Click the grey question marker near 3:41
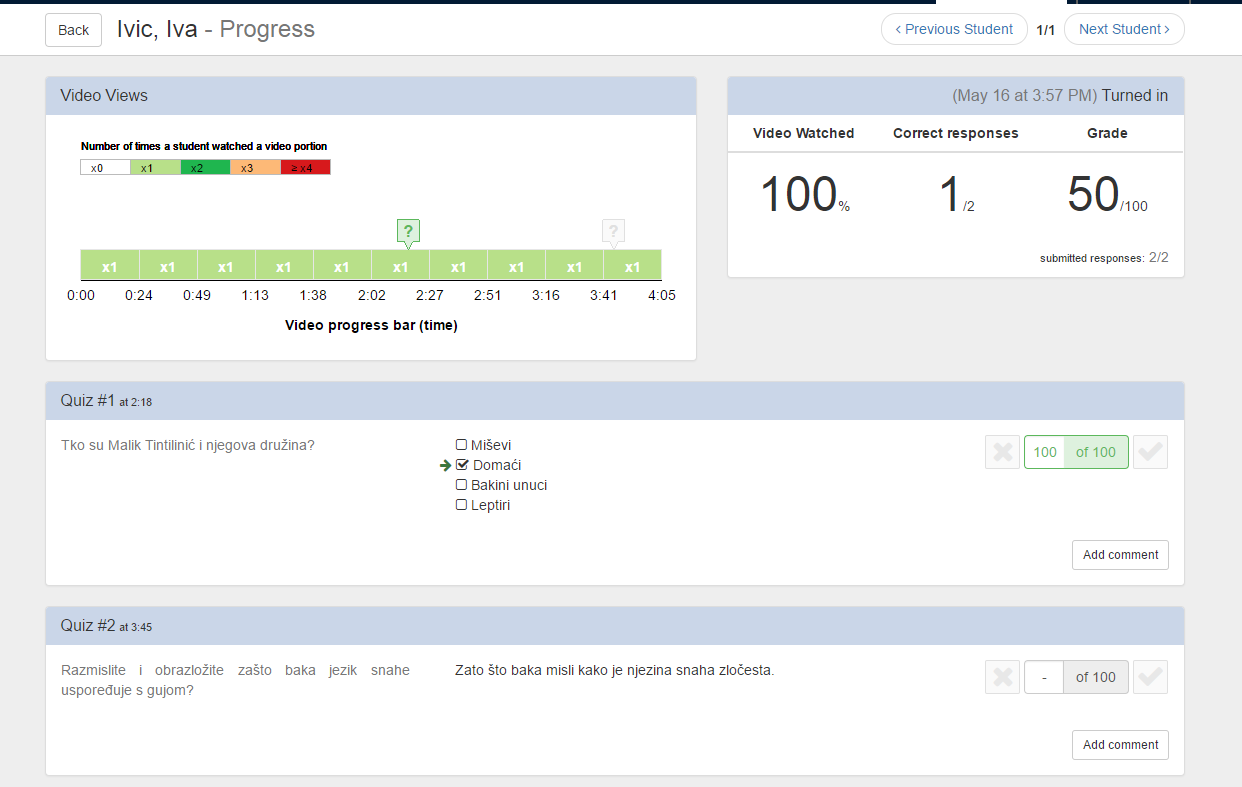Viewport: 1242px width, 787px height. (614, 231)
